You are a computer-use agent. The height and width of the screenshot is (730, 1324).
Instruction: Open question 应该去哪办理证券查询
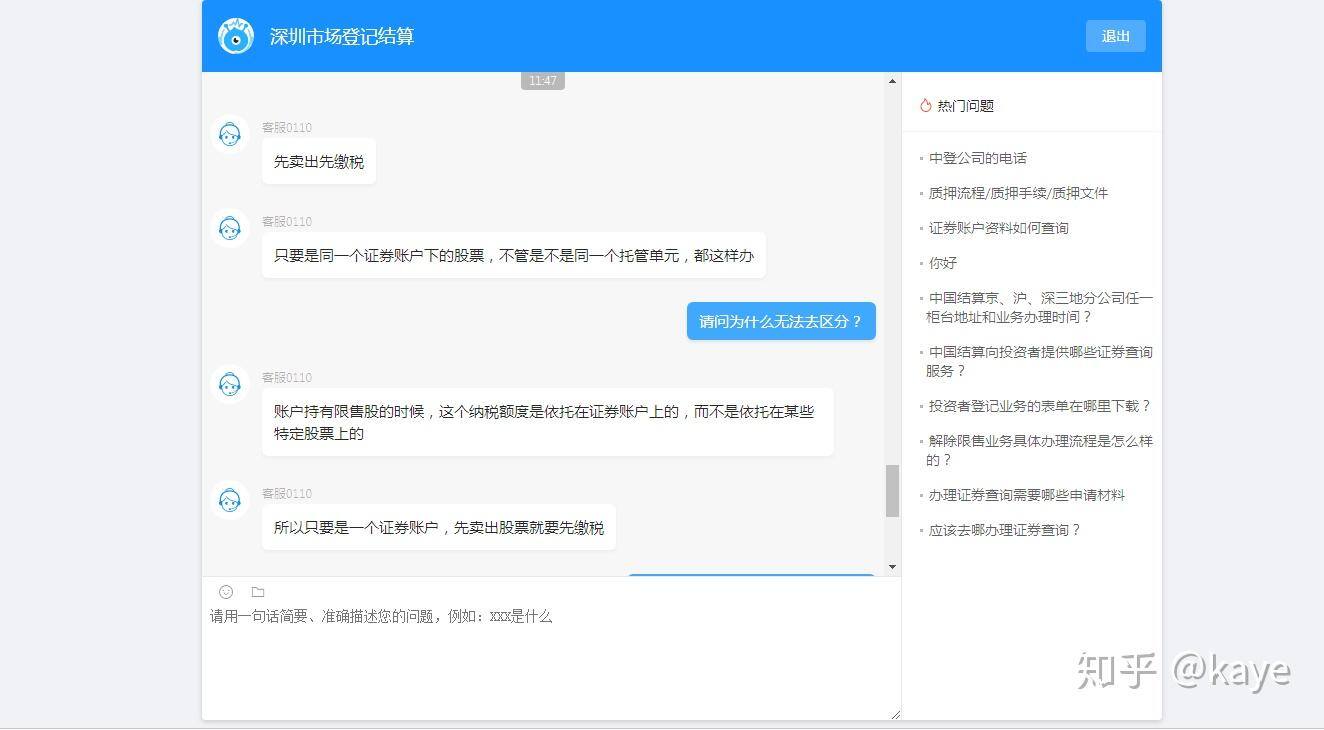tap(1004, 530)
